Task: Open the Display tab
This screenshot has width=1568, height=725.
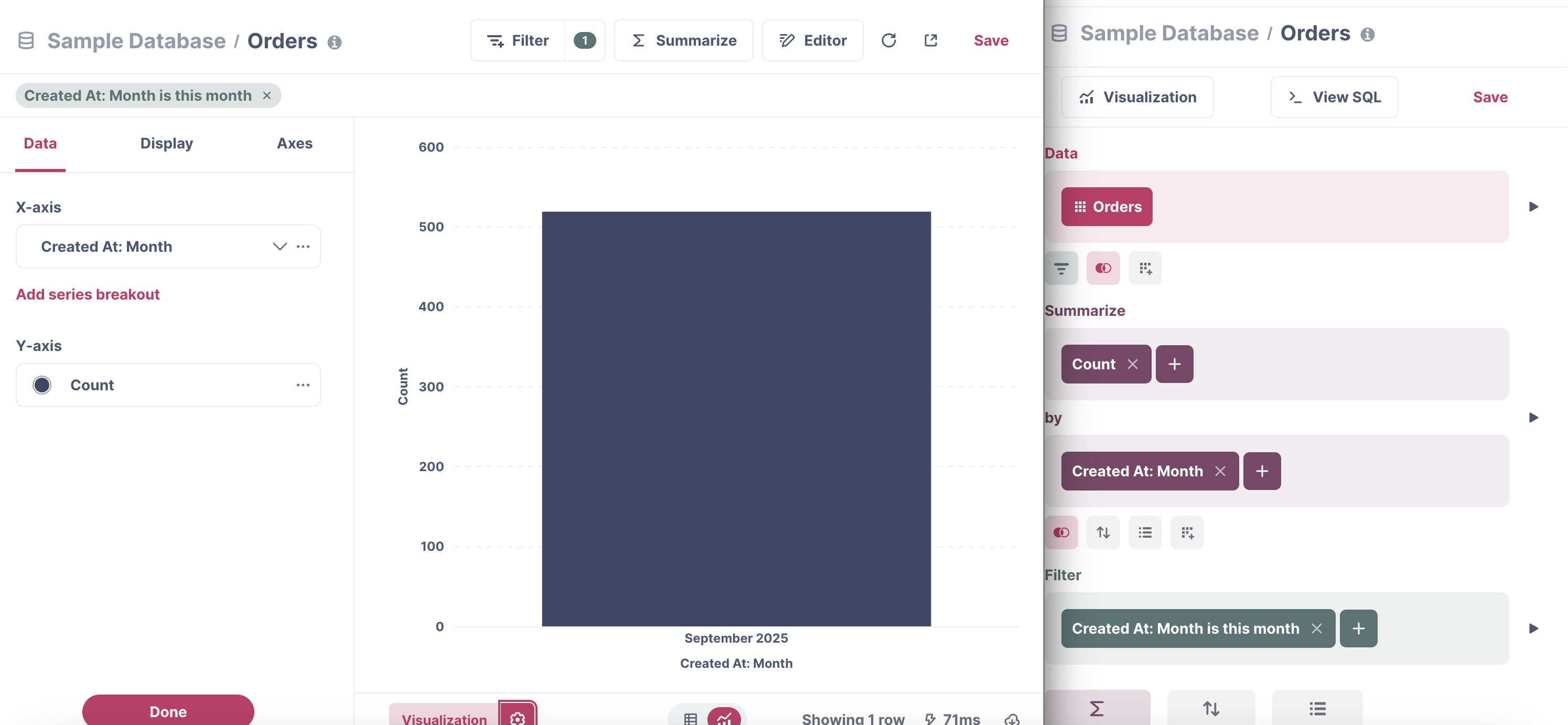Action: coord(166,144)
